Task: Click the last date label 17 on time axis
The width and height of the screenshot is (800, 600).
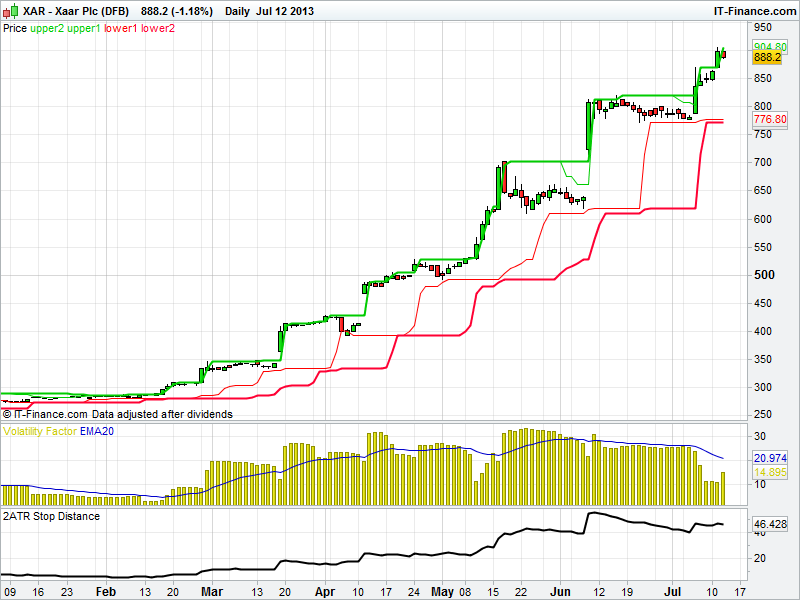Action: [739, 592]
